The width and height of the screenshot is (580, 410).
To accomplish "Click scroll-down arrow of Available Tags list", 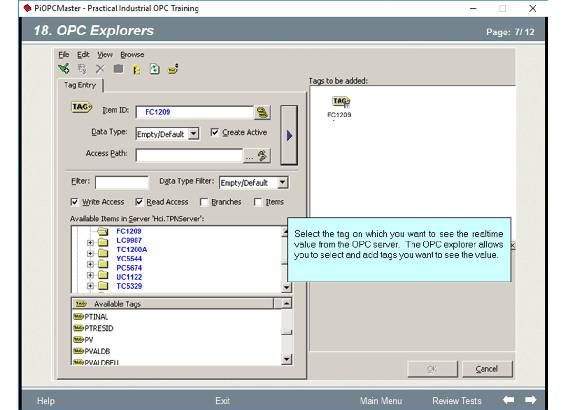I will [x=286, y=359].
